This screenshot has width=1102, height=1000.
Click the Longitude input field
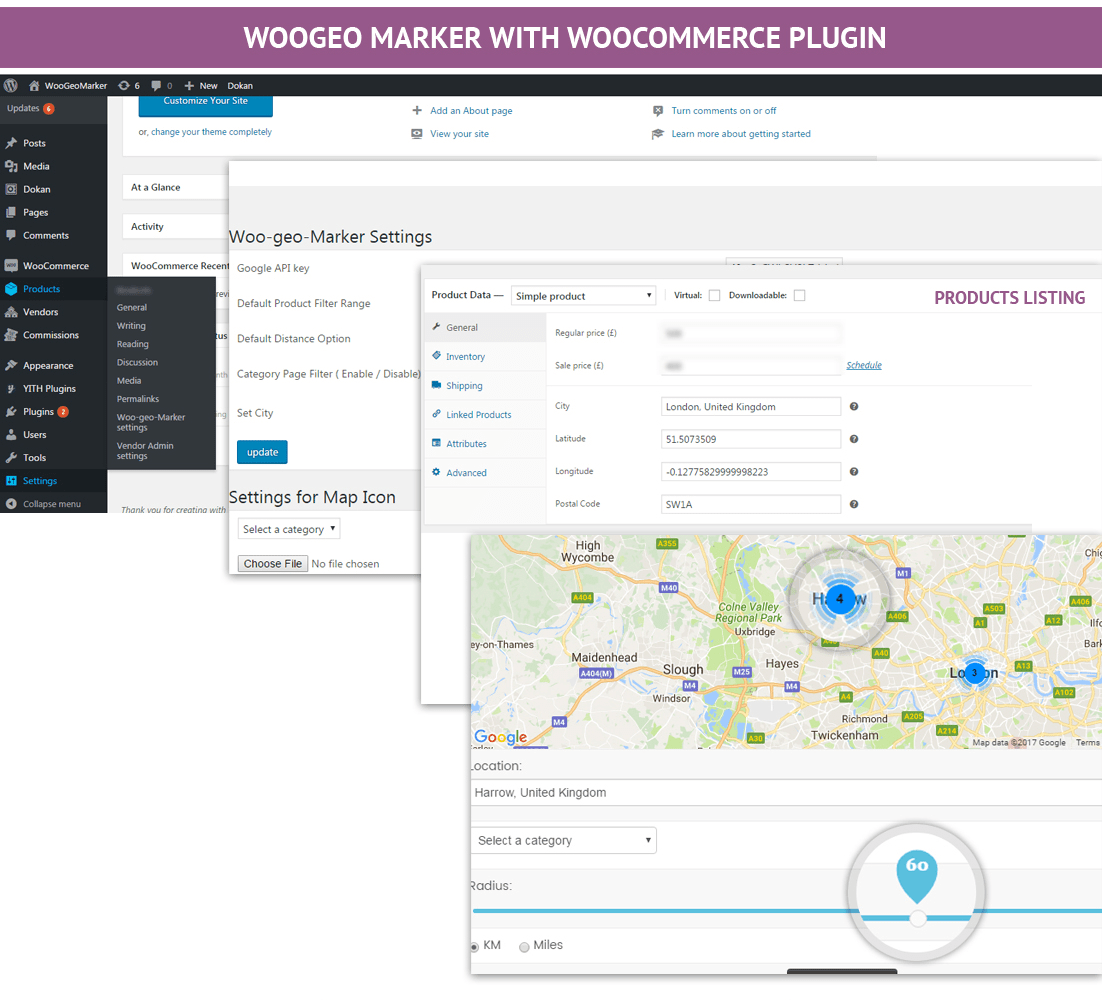point(751,472)
